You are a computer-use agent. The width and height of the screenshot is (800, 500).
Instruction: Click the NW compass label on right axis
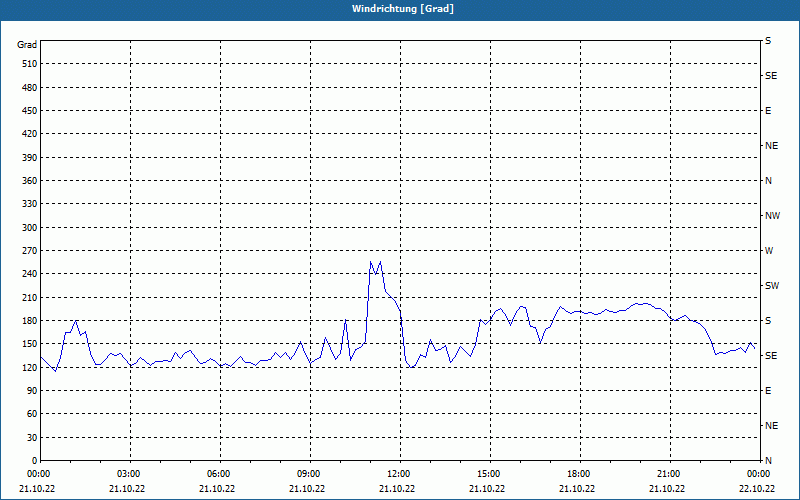pos(772,216)
